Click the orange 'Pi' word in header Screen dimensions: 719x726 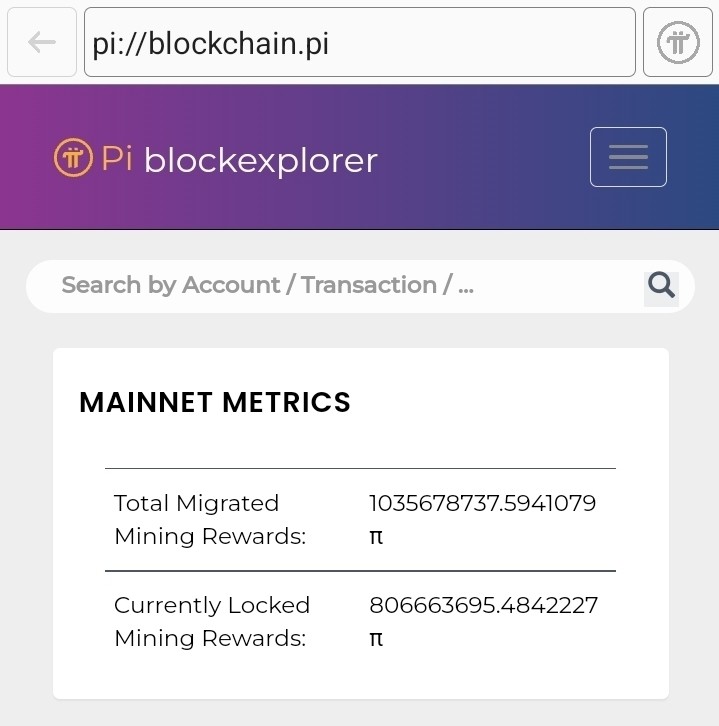[x=117, y=158]
